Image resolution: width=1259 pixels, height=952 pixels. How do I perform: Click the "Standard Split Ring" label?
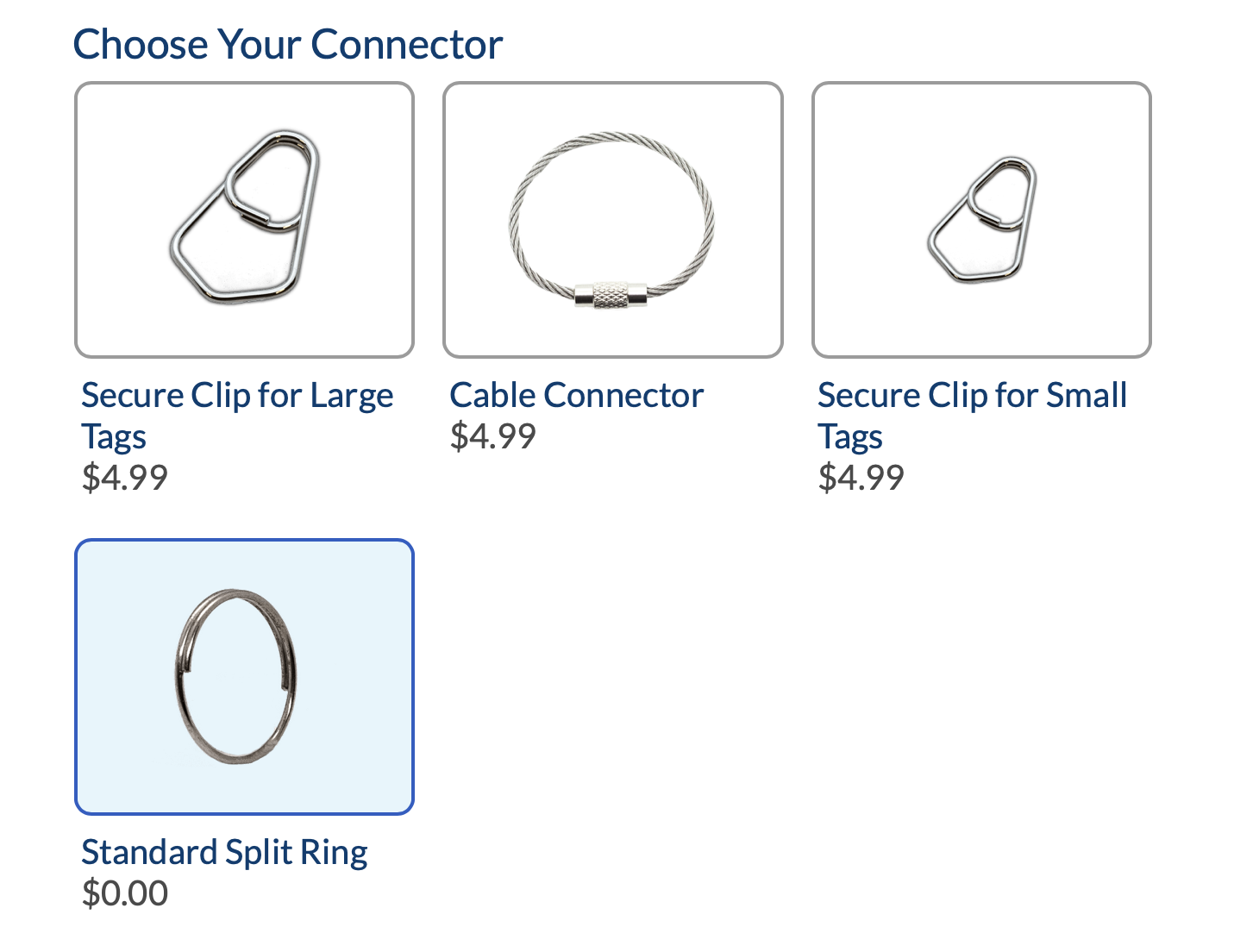click(224, 853)
